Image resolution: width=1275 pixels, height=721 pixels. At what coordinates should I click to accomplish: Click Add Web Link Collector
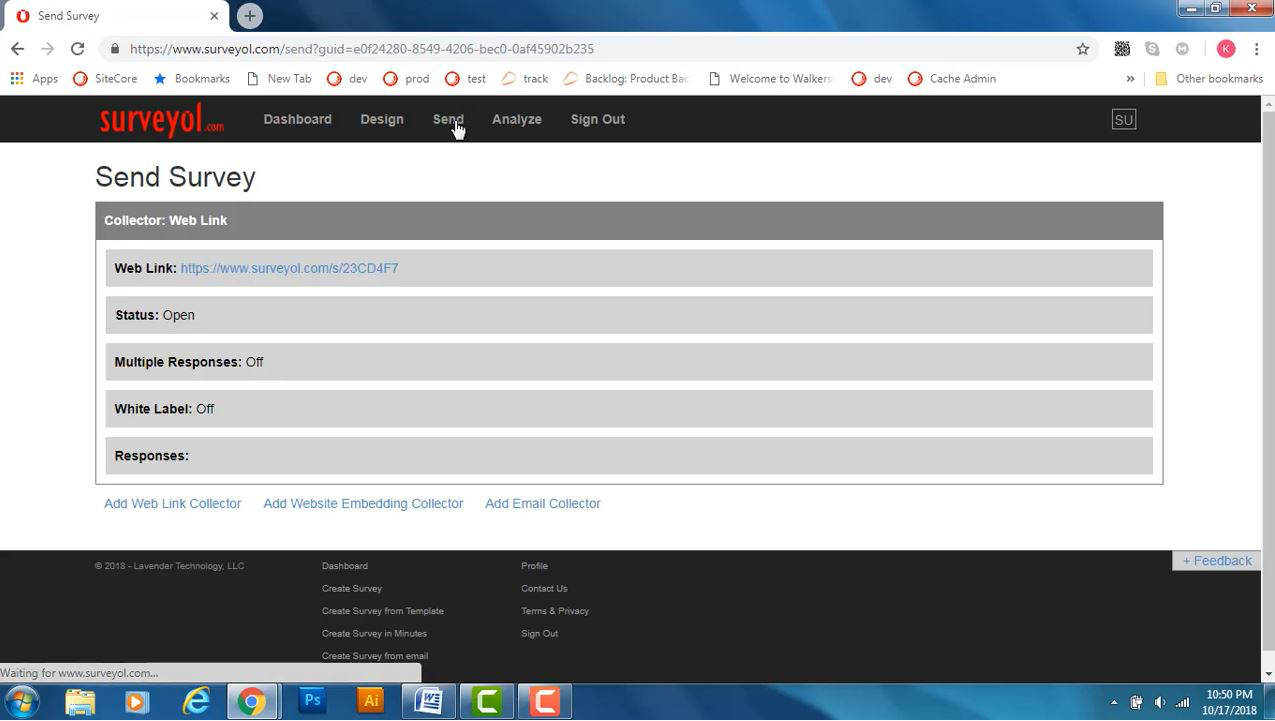click(x=172, y=504)
